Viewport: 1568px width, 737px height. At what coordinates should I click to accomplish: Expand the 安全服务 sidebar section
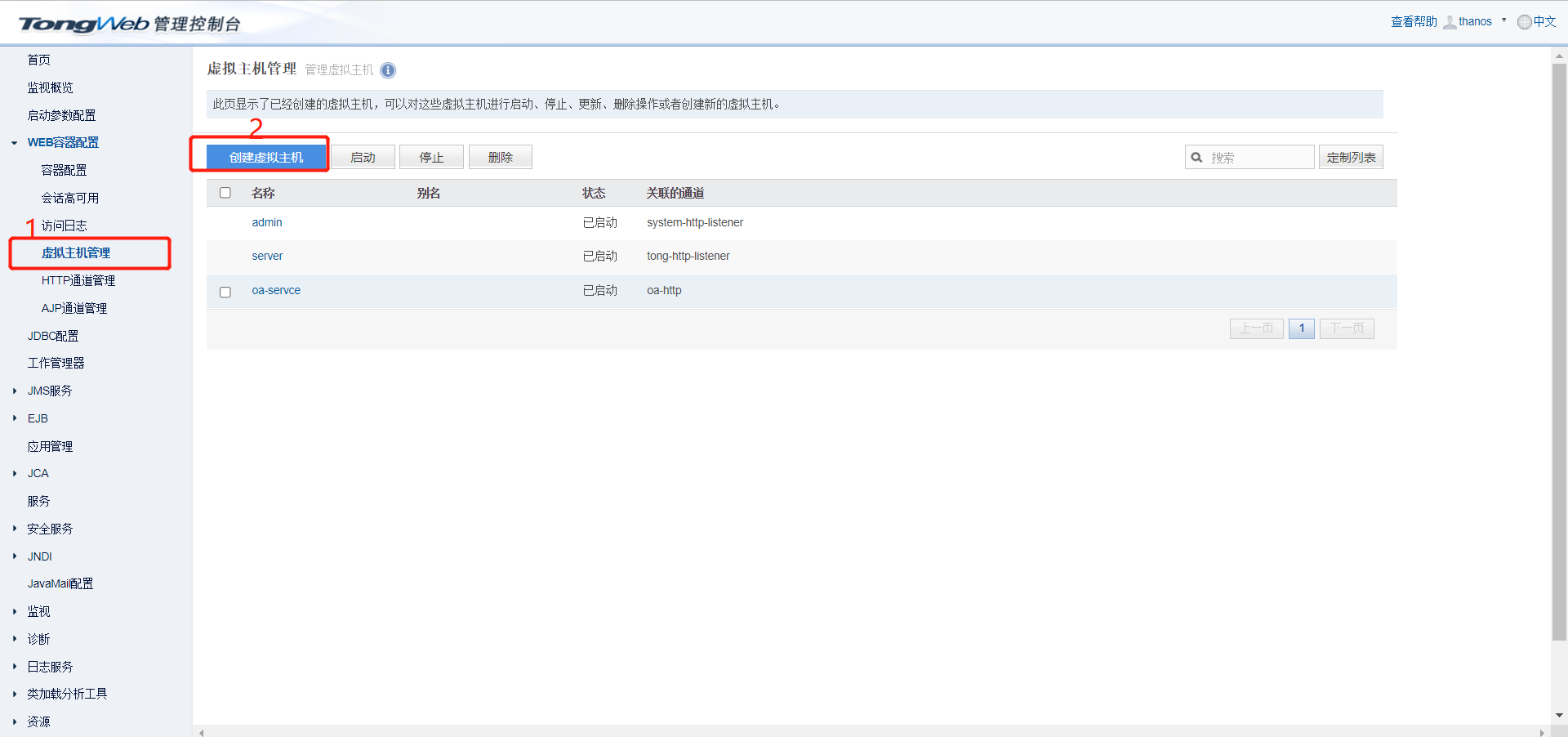click(14, 529)
